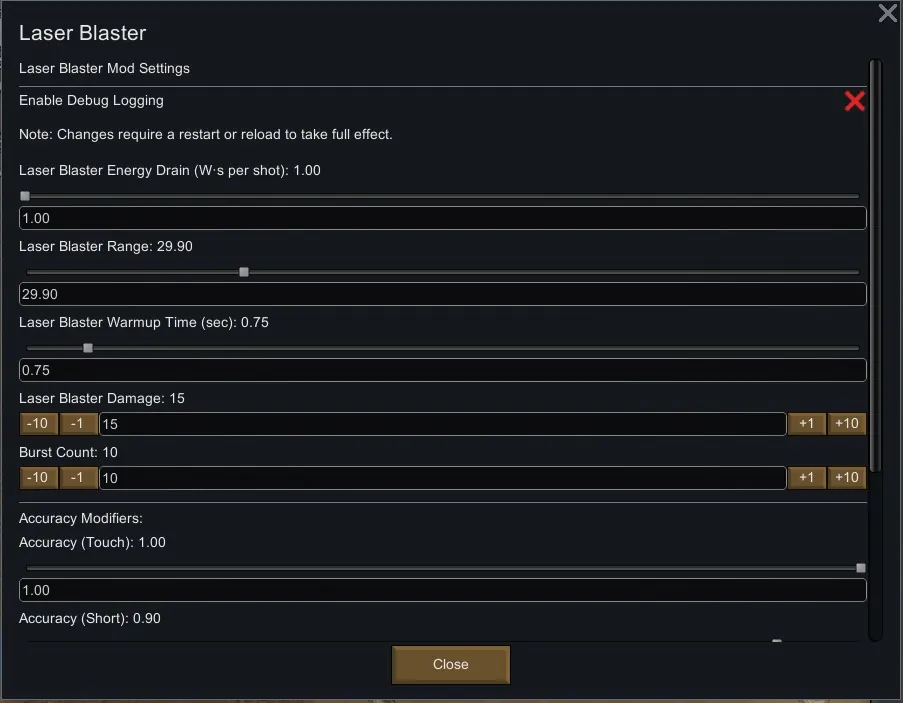Click the Energy Drain slider handle

(x=25, y=196)
